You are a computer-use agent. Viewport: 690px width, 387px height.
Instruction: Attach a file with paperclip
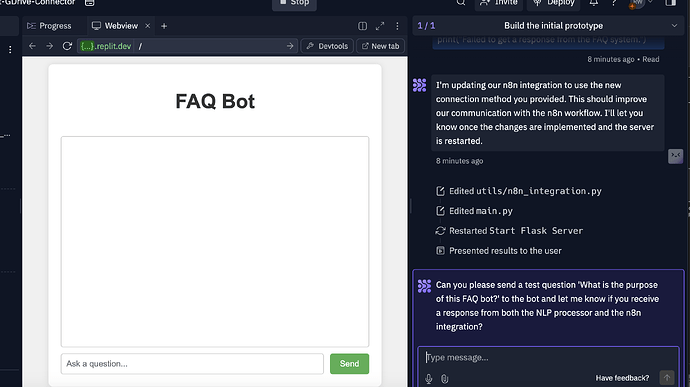[x=444, y=378]
